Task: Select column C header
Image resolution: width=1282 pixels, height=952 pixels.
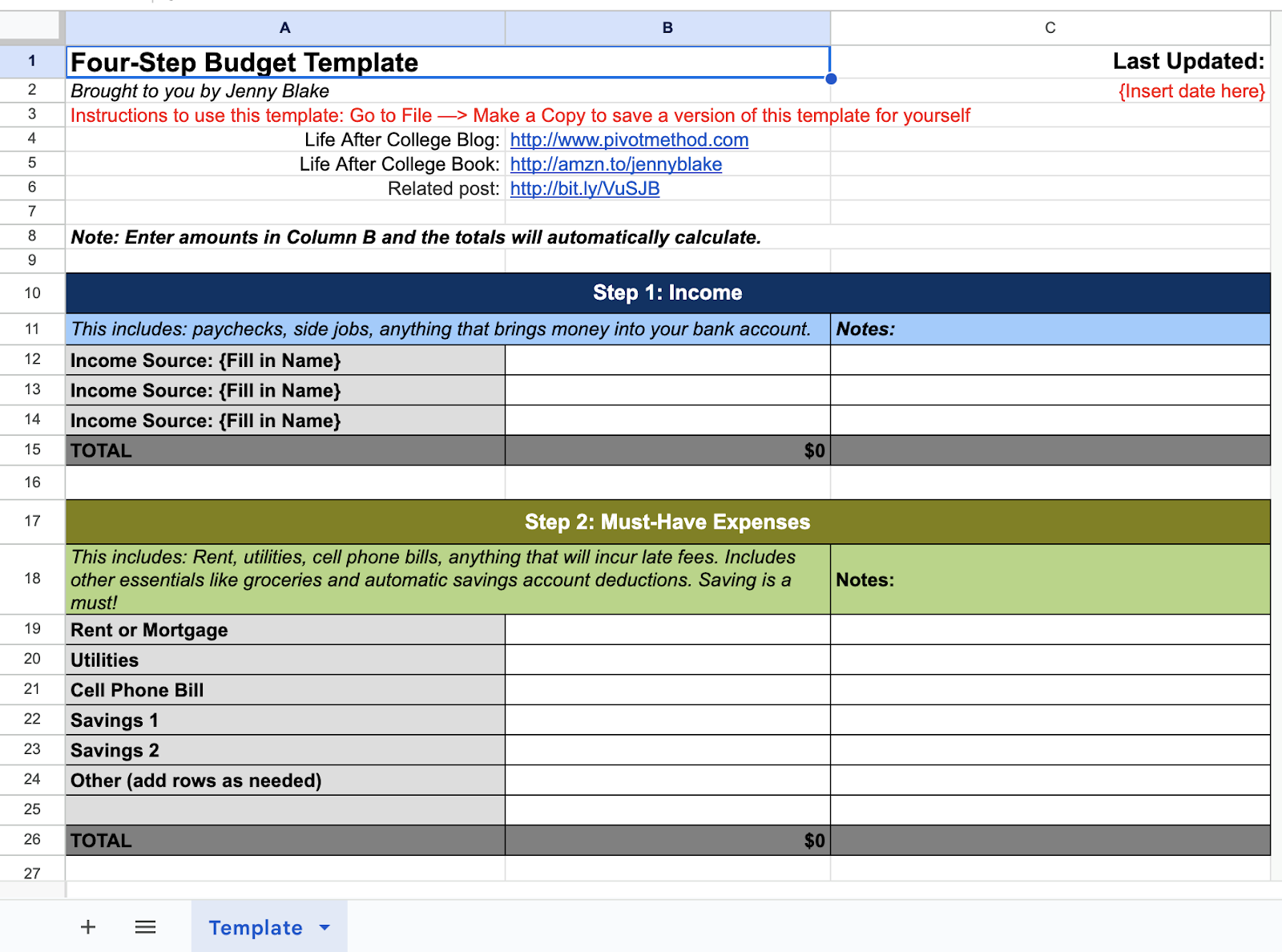Action: [x=1050, y=27]
